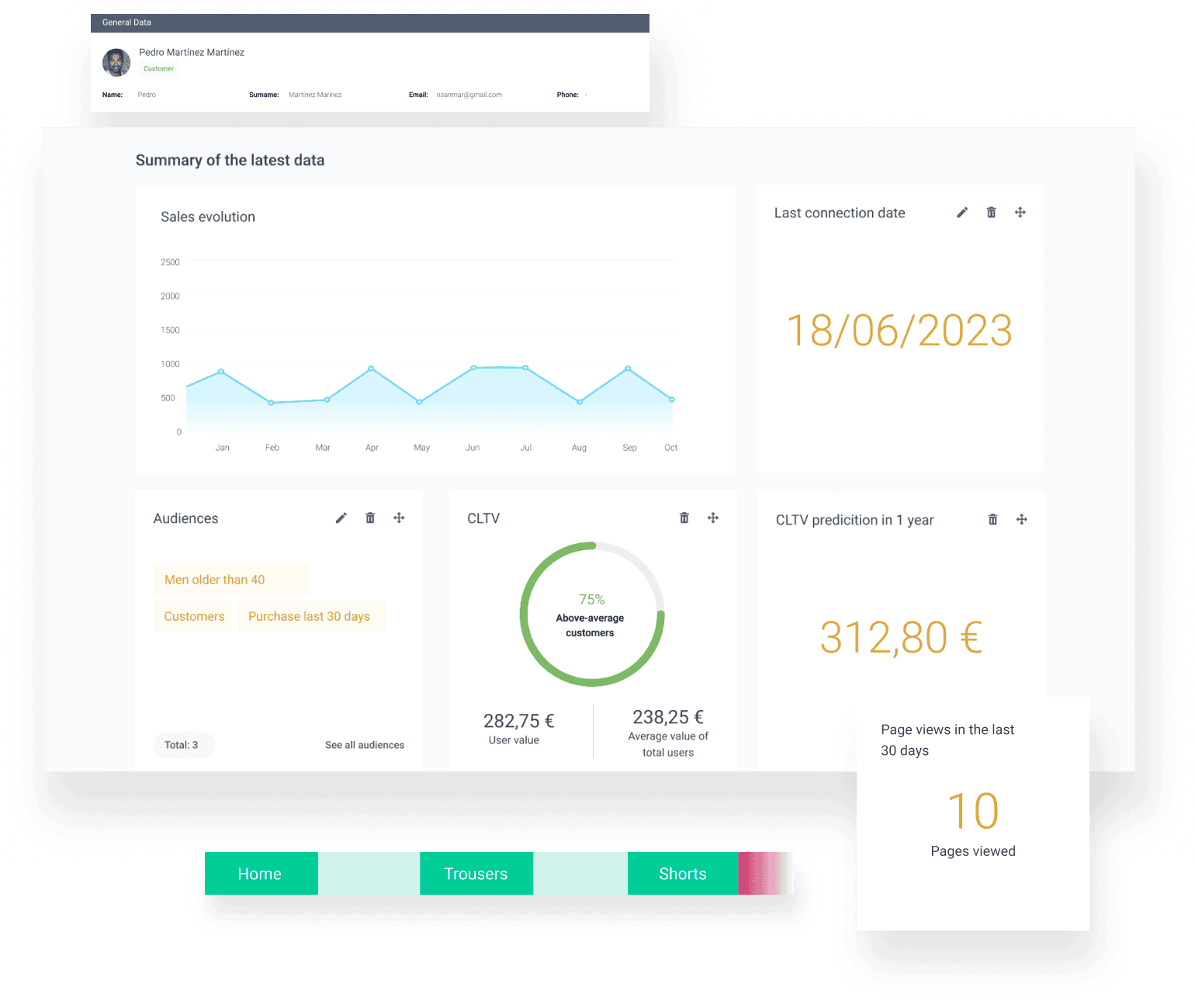This screenshot has width=1195, height=1008.
Task: Edit the Audiences widget
Action: point(341,518)
